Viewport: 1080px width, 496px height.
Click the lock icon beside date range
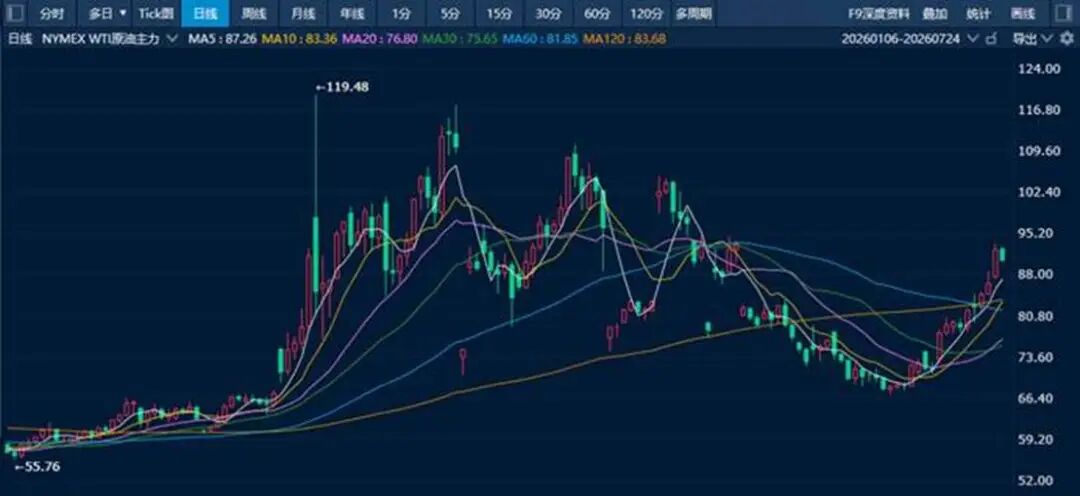(992, 39)
